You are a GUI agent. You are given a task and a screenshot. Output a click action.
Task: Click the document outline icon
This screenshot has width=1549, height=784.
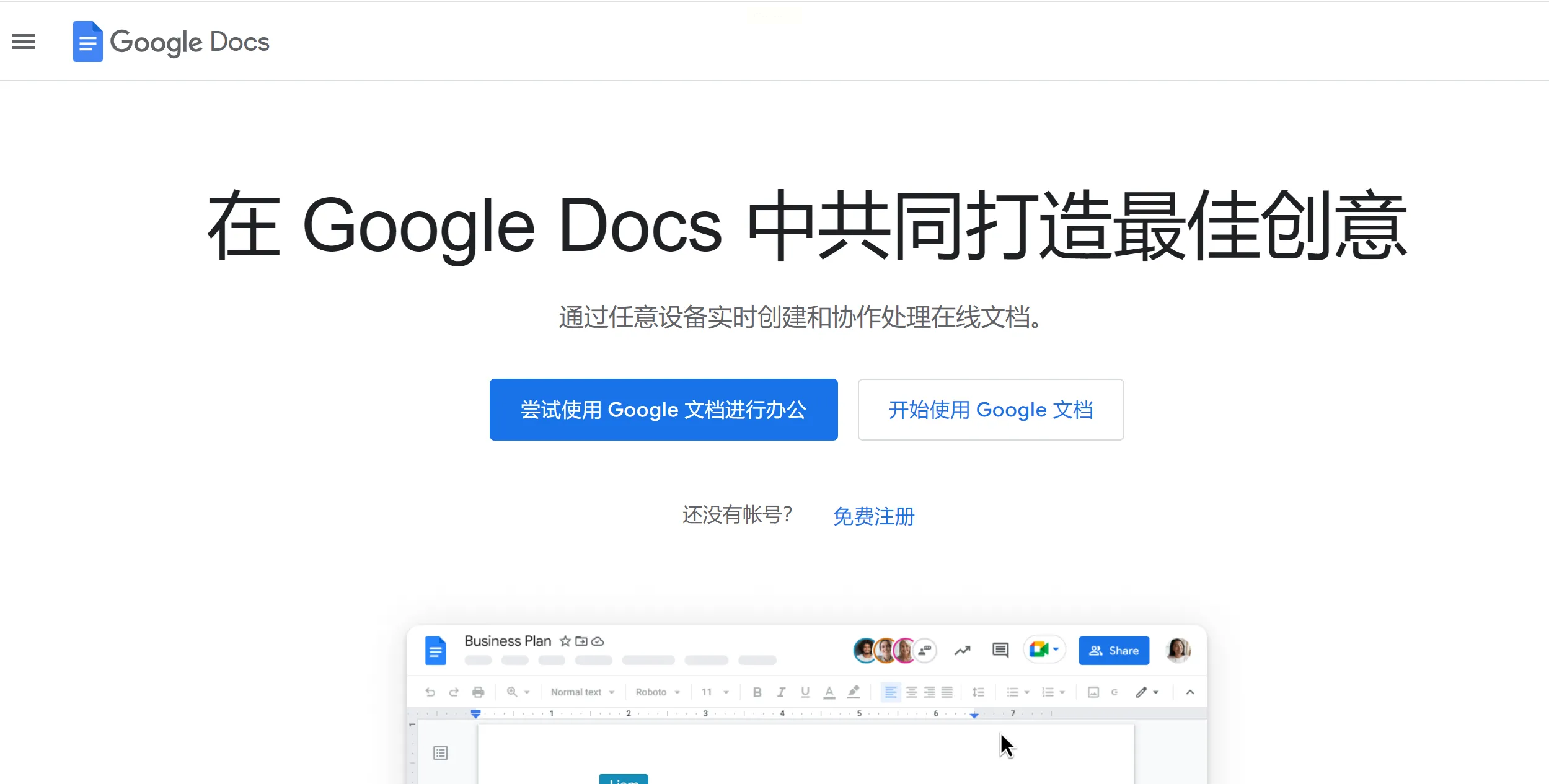441,753
